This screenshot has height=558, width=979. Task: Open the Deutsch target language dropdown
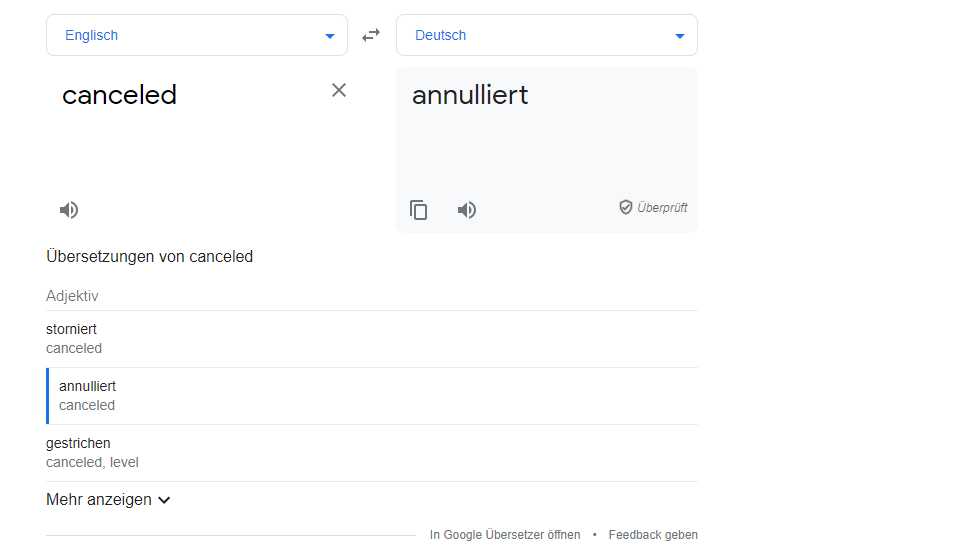679,36
